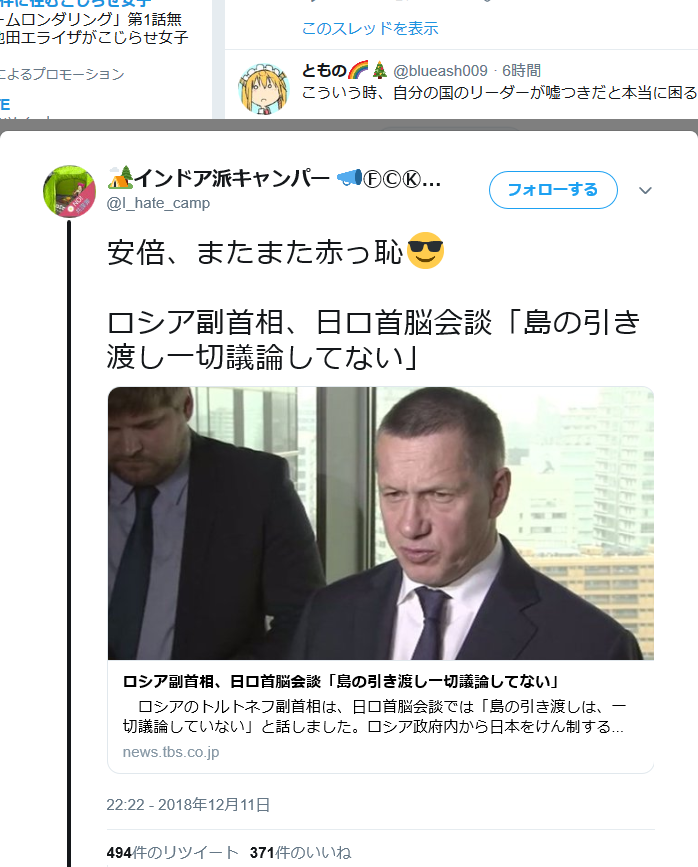Click the @blueash009 handle

[x=440, y=71]
